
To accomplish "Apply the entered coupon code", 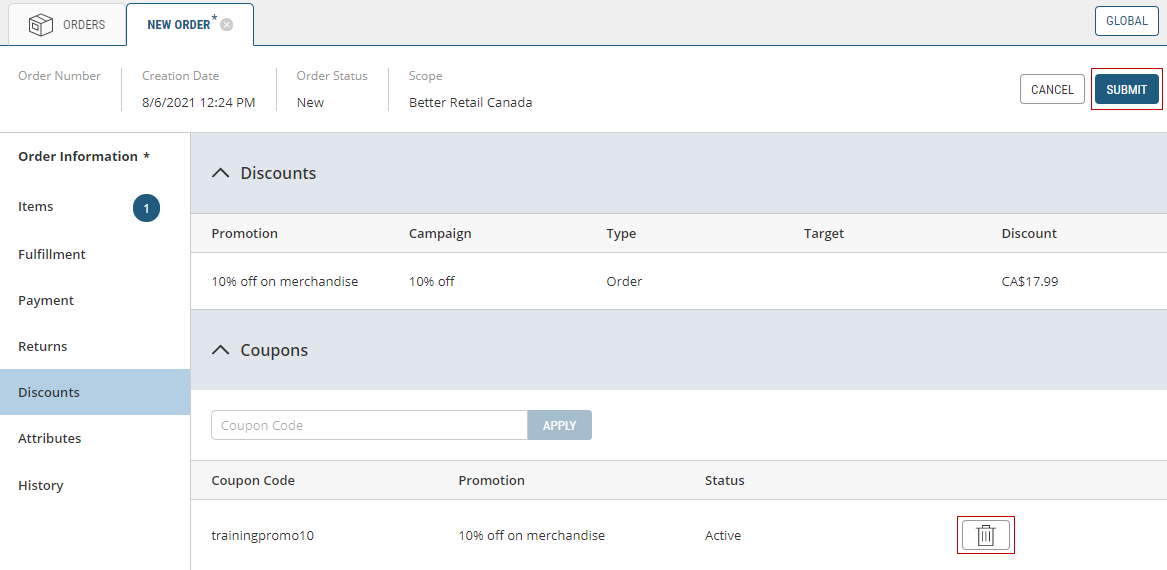I will (559, 425).
